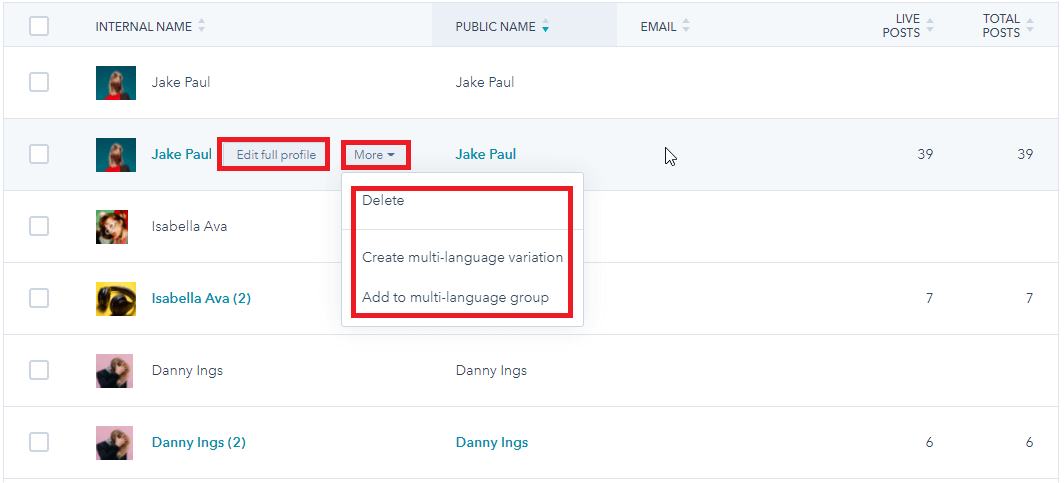Choose Delete from the More menu
Image resolution: width=1064 pixels, height=483 pixels.
[x=383, y=200]
